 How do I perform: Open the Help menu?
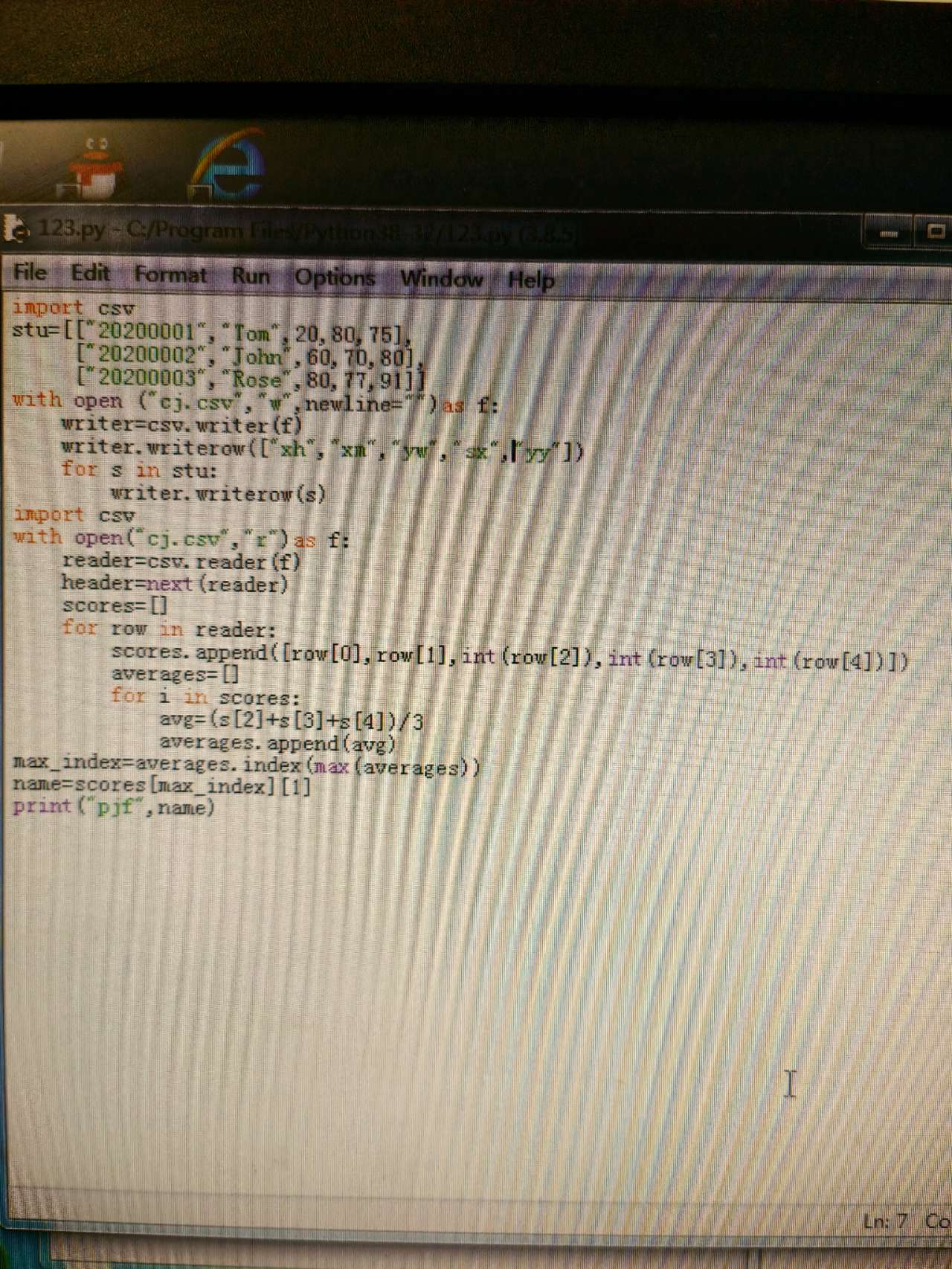531,280
